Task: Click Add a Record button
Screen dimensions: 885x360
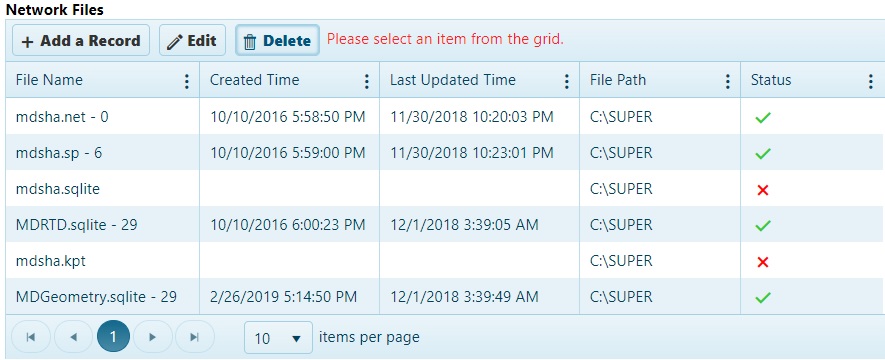Action: click(81, 40)
